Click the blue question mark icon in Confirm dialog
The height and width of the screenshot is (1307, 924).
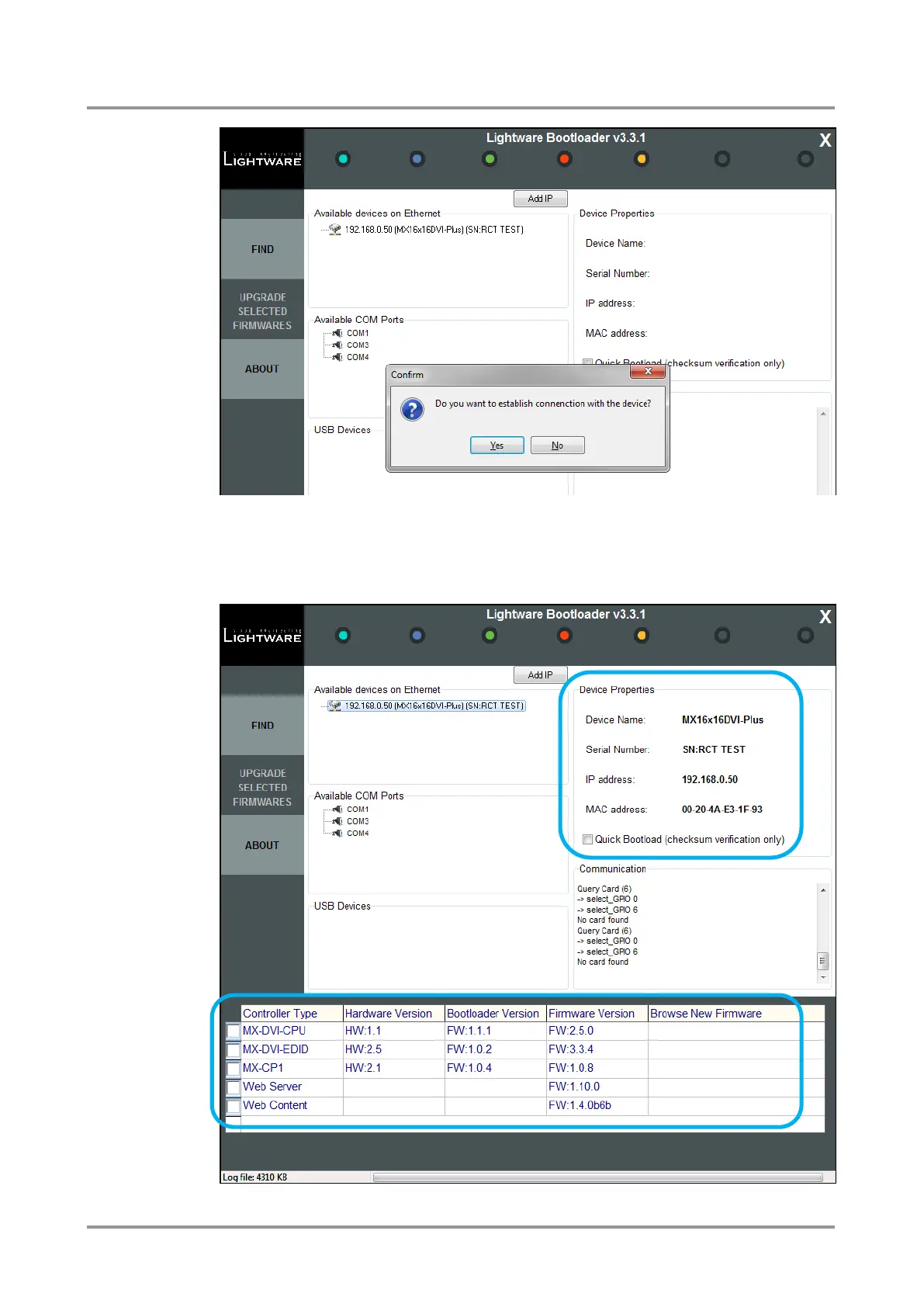pyautogui.click(x=412, y=409)
